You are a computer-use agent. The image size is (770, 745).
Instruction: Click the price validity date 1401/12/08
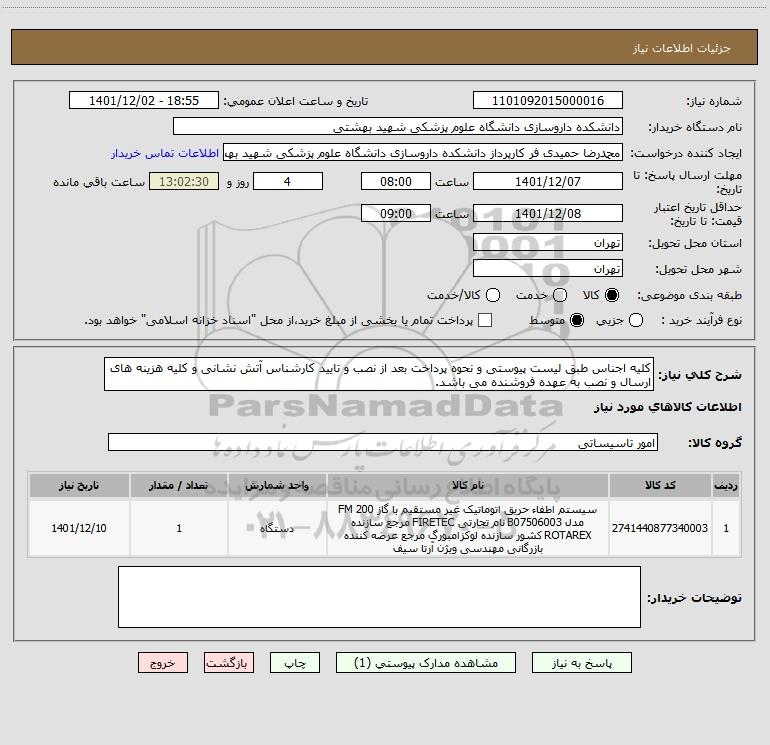click(x=548, y=214)
